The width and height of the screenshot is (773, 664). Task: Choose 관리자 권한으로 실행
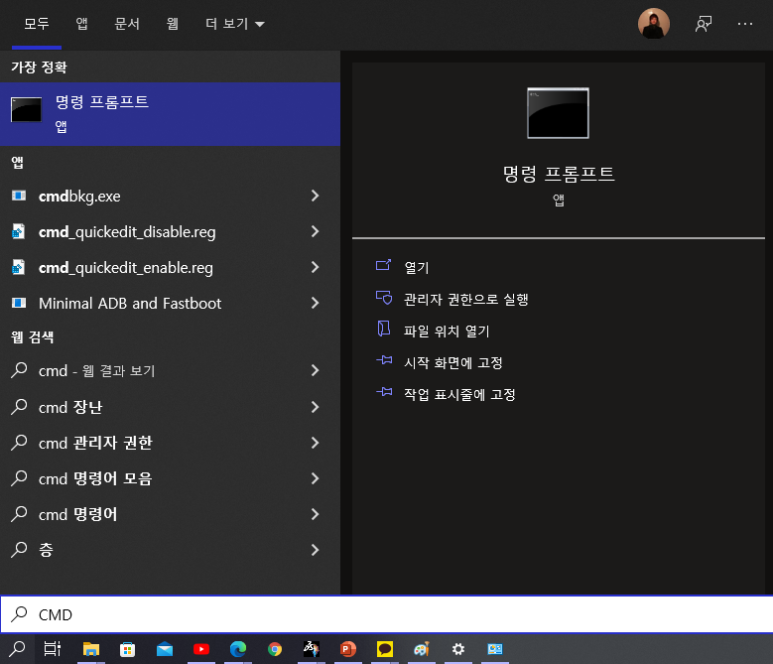pyautogui.click(x=466, y=299)
